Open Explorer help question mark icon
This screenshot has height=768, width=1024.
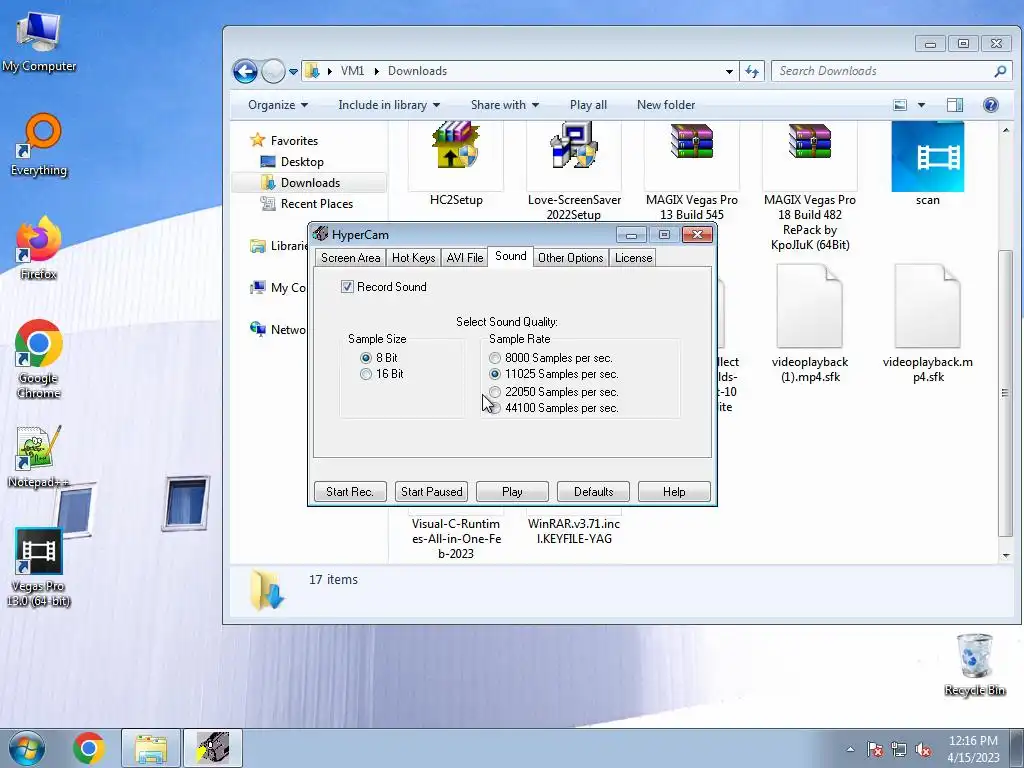pyautogui.click(x=990, y=105)
